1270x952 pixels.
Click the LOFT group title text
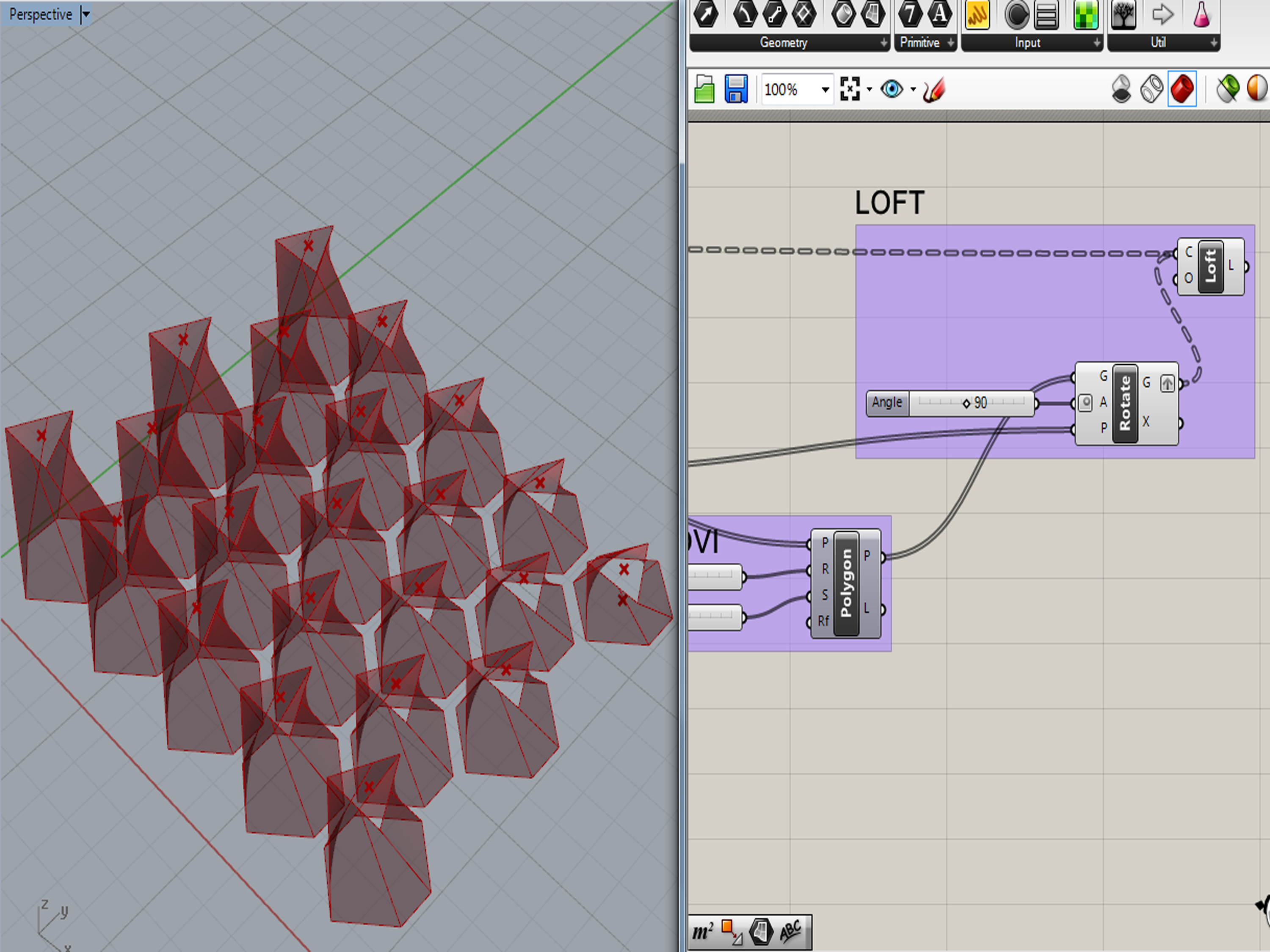tap(889, 203)
